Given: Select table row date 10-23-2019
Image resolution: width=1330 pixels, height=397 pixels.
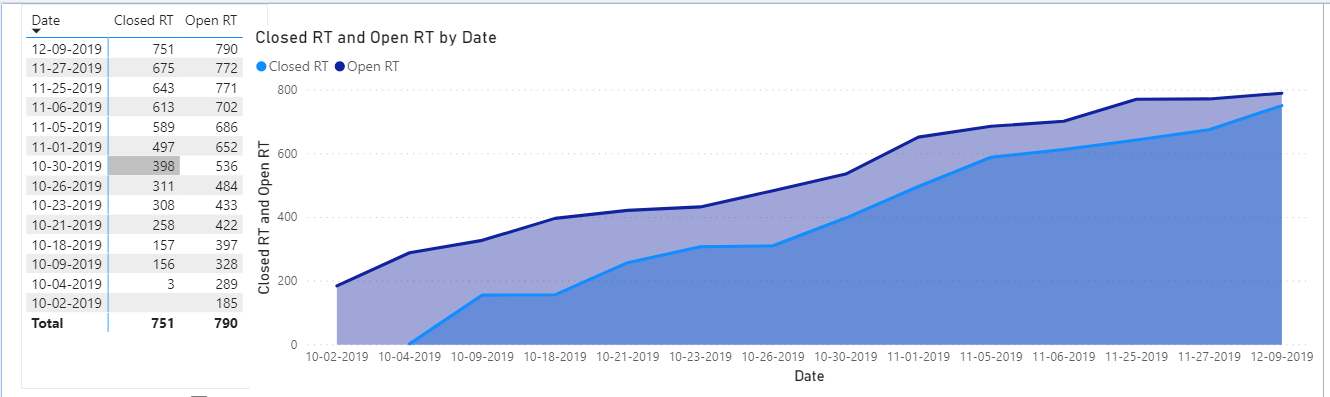Looking at the screenshot, I should click(67, 205).
